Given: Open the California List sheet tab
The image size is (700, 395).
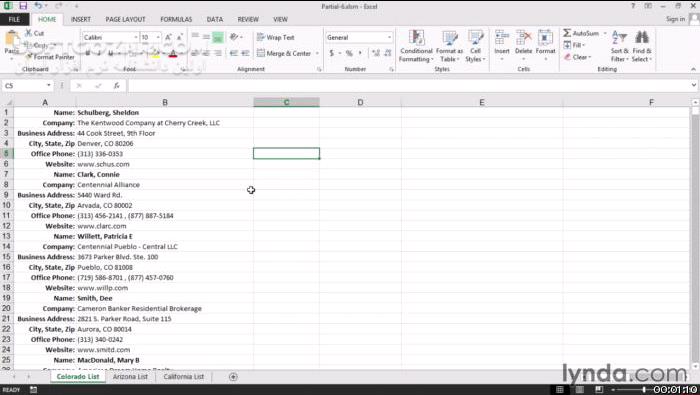Looking at the screenshot, I should coord(183,377).
